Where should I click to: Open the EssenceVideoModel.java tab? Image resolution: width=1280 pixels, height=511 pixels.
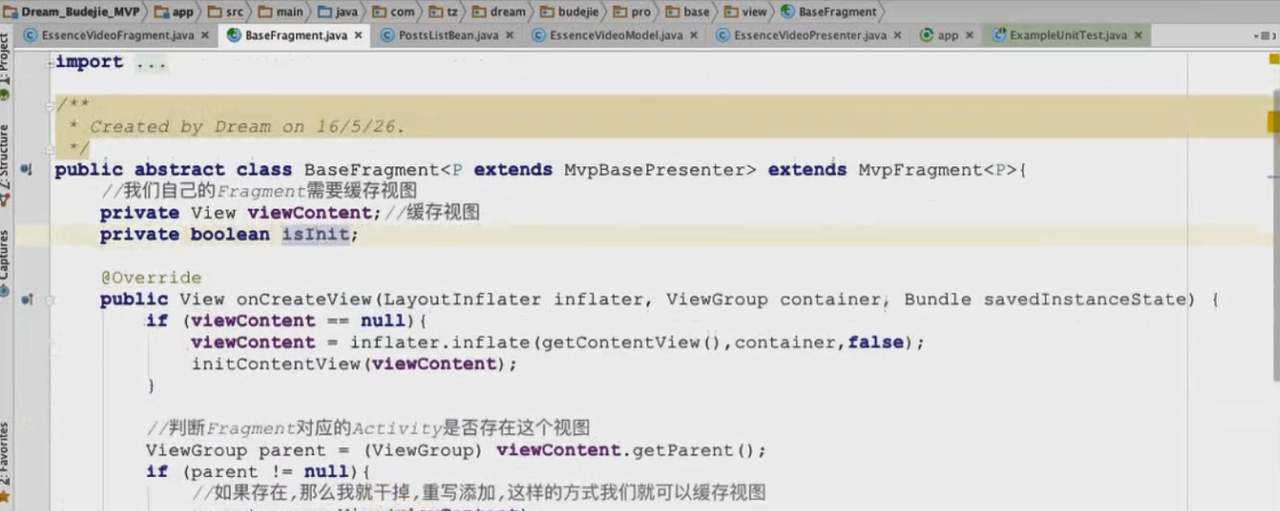(x=616, y=35)
